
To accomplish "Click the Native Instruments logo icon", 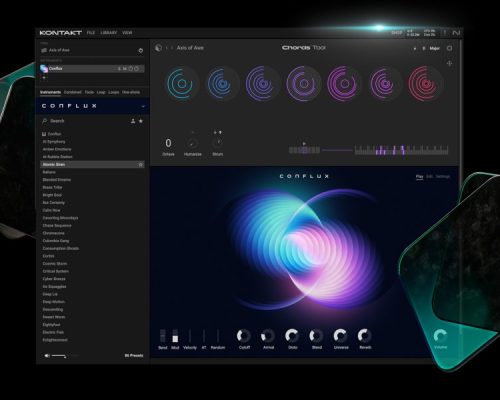I will tap(456, 33).
